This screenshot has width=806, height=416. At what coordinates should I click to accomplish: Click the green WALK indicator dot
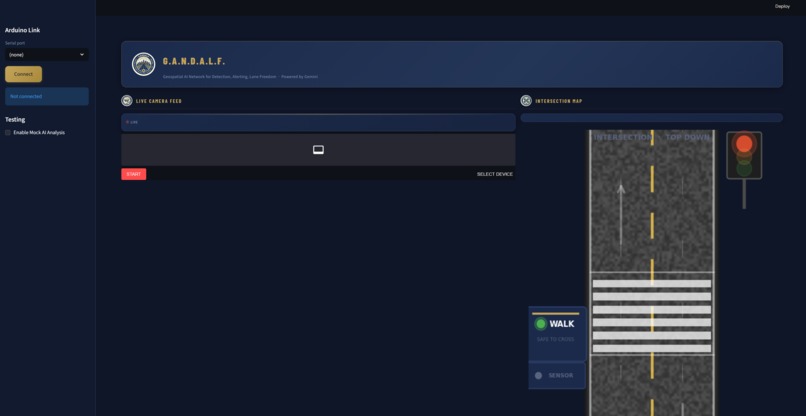pos(540,324)
